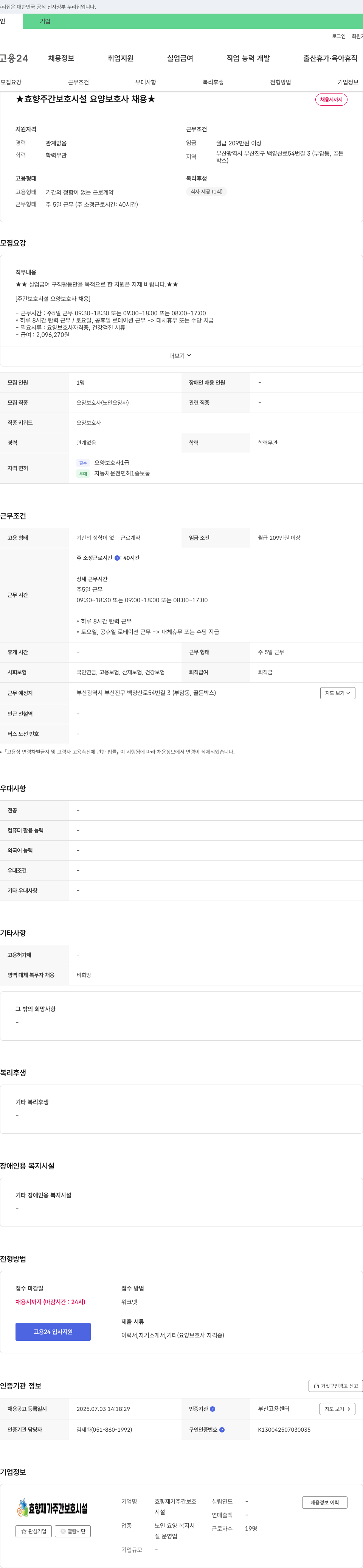363x1568 pixels.
Task: Jump to 기업정보 section tab
Action: pyautogui.click(x=348, y=82)
